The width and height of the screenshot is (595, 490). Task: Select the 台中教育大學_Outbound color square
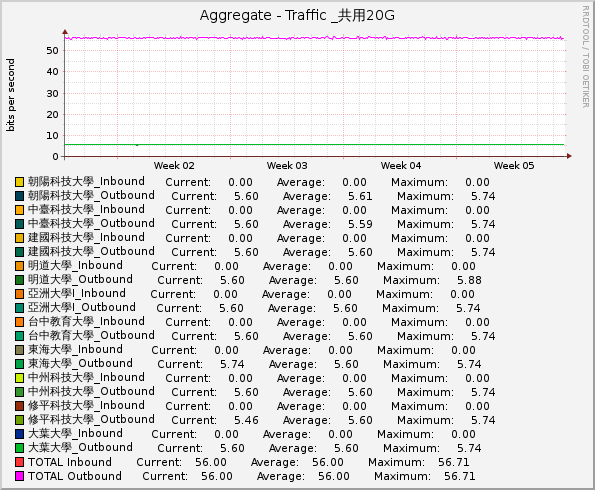pyautogui.click(x=19, y=336)
